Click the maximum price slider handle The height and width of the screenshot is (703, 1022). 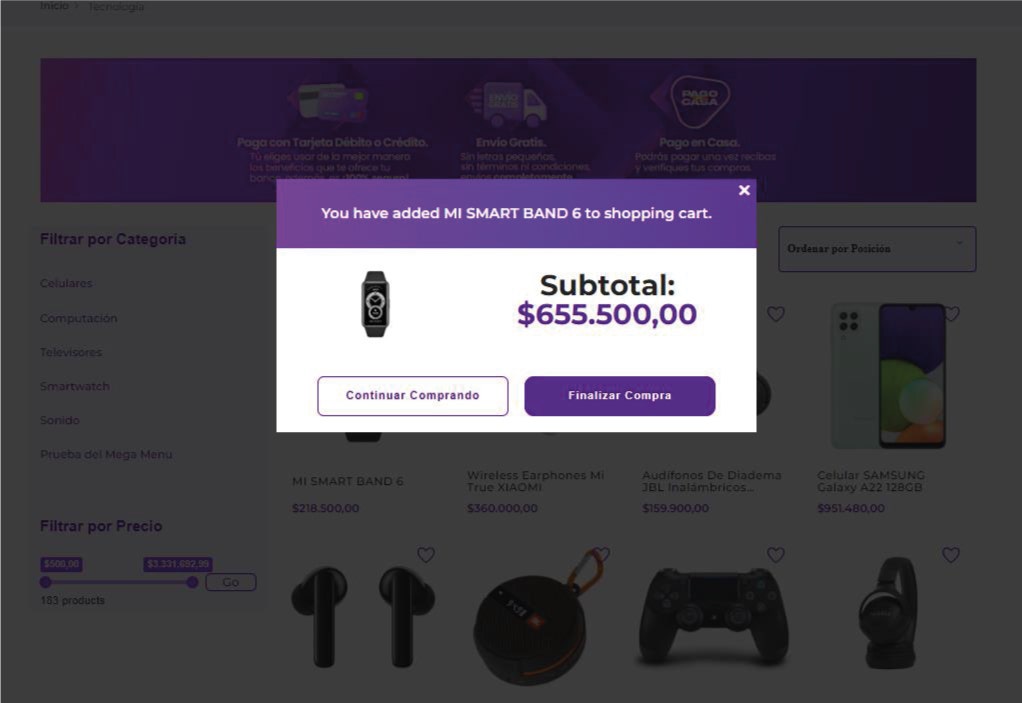192,582
